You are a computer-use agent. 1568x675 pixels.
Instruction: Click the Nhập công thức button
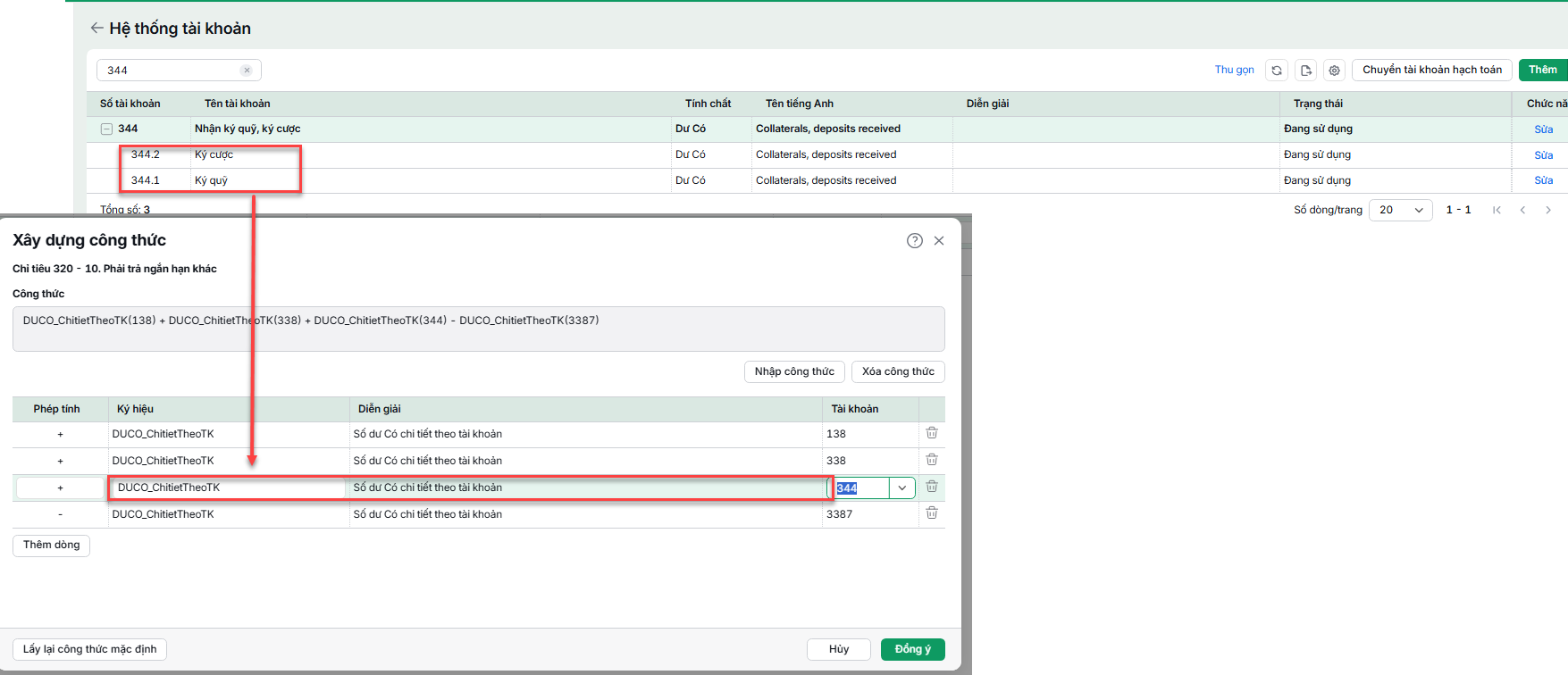794,371
